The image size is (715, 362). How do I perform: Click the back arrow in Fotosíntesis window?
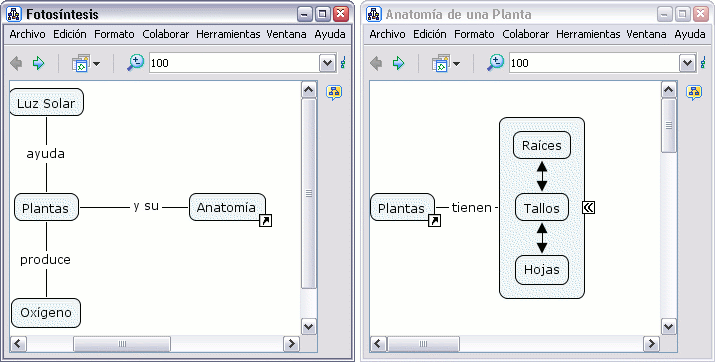click(x=16, y=63)
